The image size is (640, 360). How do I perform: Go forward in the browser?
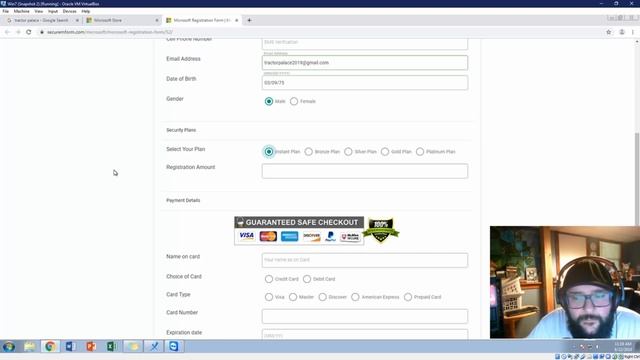pyautogui.click(x=18, y=32)
